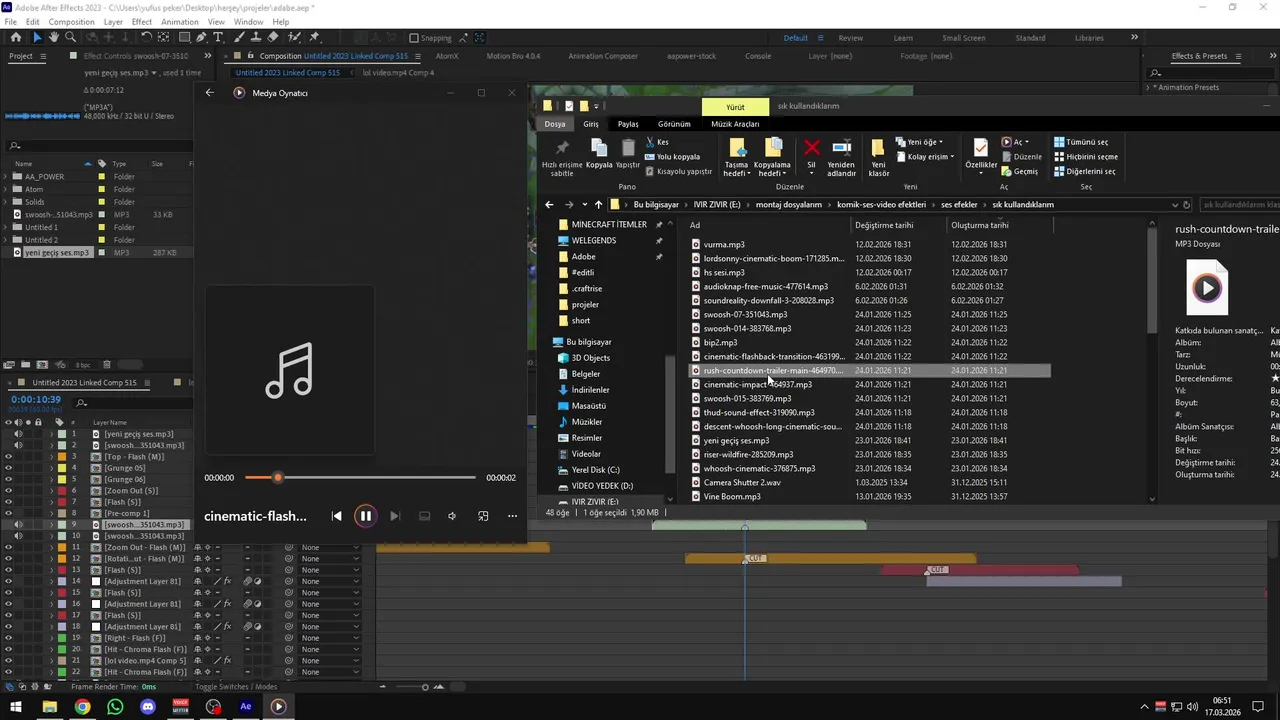Image resolution: width=1280 pixels, height=720 pixels.
Task: Open parent dropdown for layer 22 Hit Chroma Flash
Action: [x=330, y=672]
